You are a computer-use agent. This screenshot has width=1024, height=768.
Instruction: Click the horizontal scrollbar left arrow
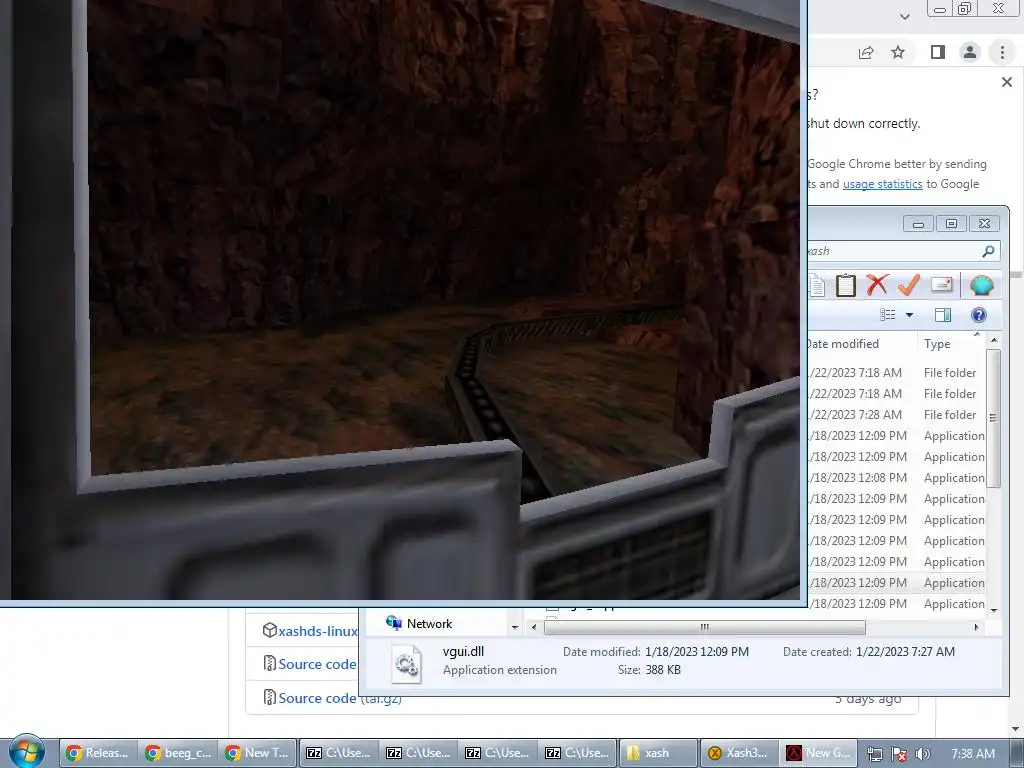tap(534, 627)
